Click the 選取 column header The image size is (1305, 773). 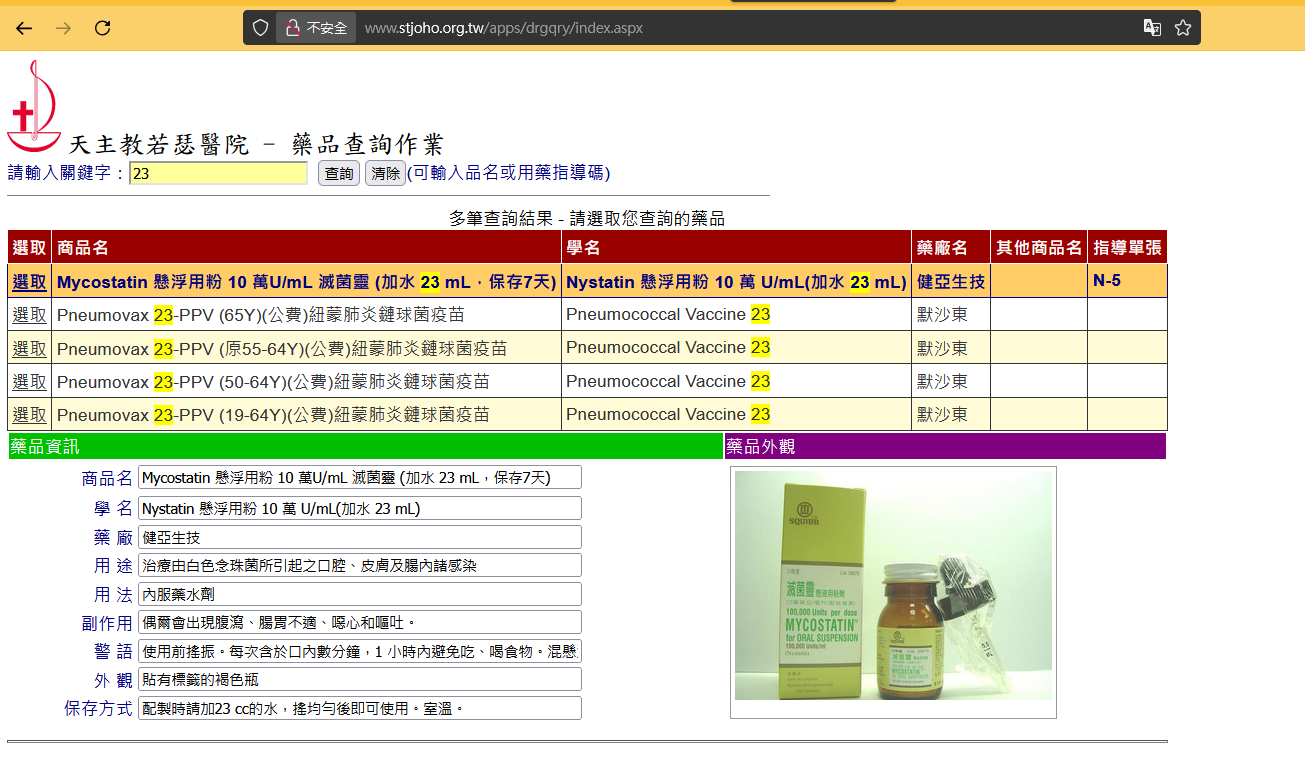(29, 247)
